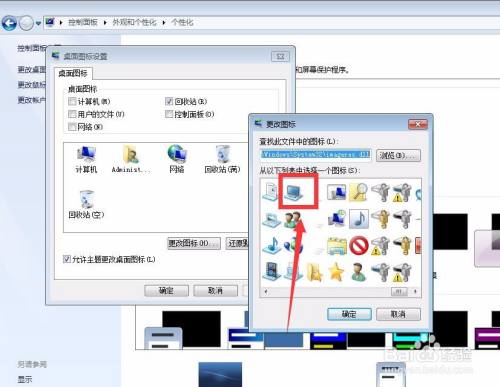Select the laptop computer icon in the icon list
This screenshot has height=387, width=500.
click(x=294, y=192)
